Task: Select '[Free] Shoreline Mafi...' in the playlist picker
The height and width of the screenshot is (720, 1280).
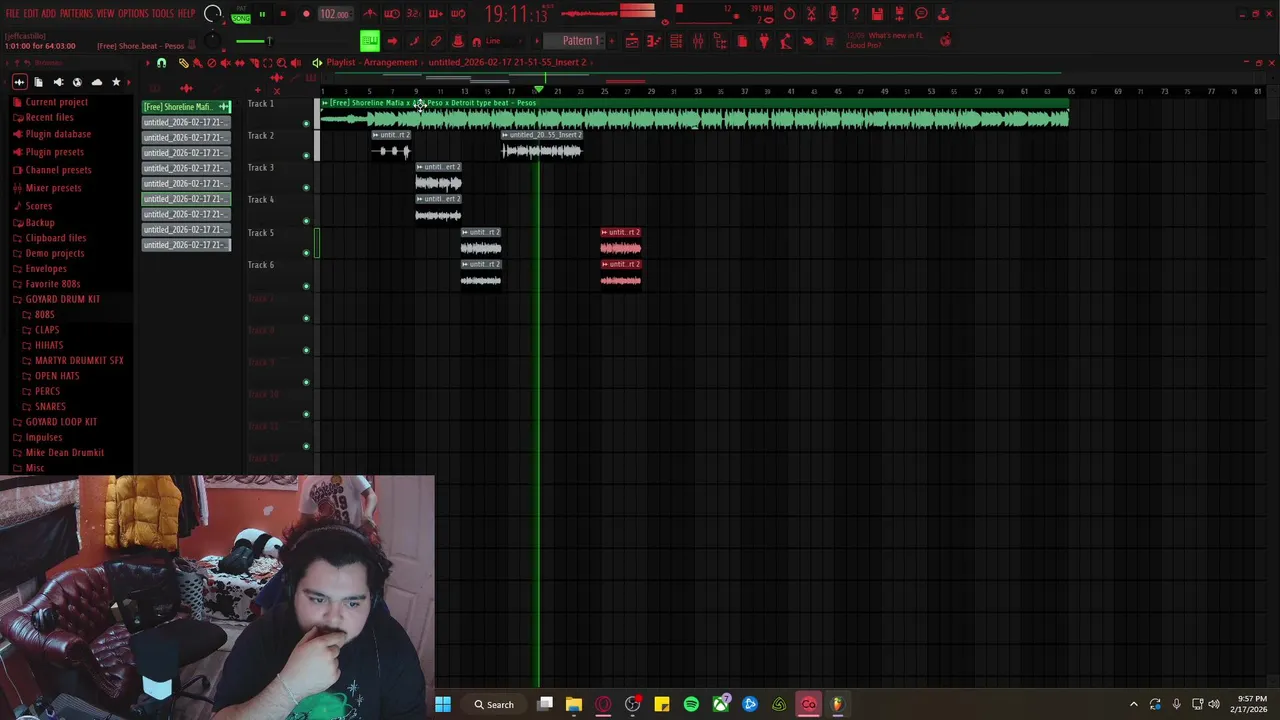Action: tap(186, 107)
